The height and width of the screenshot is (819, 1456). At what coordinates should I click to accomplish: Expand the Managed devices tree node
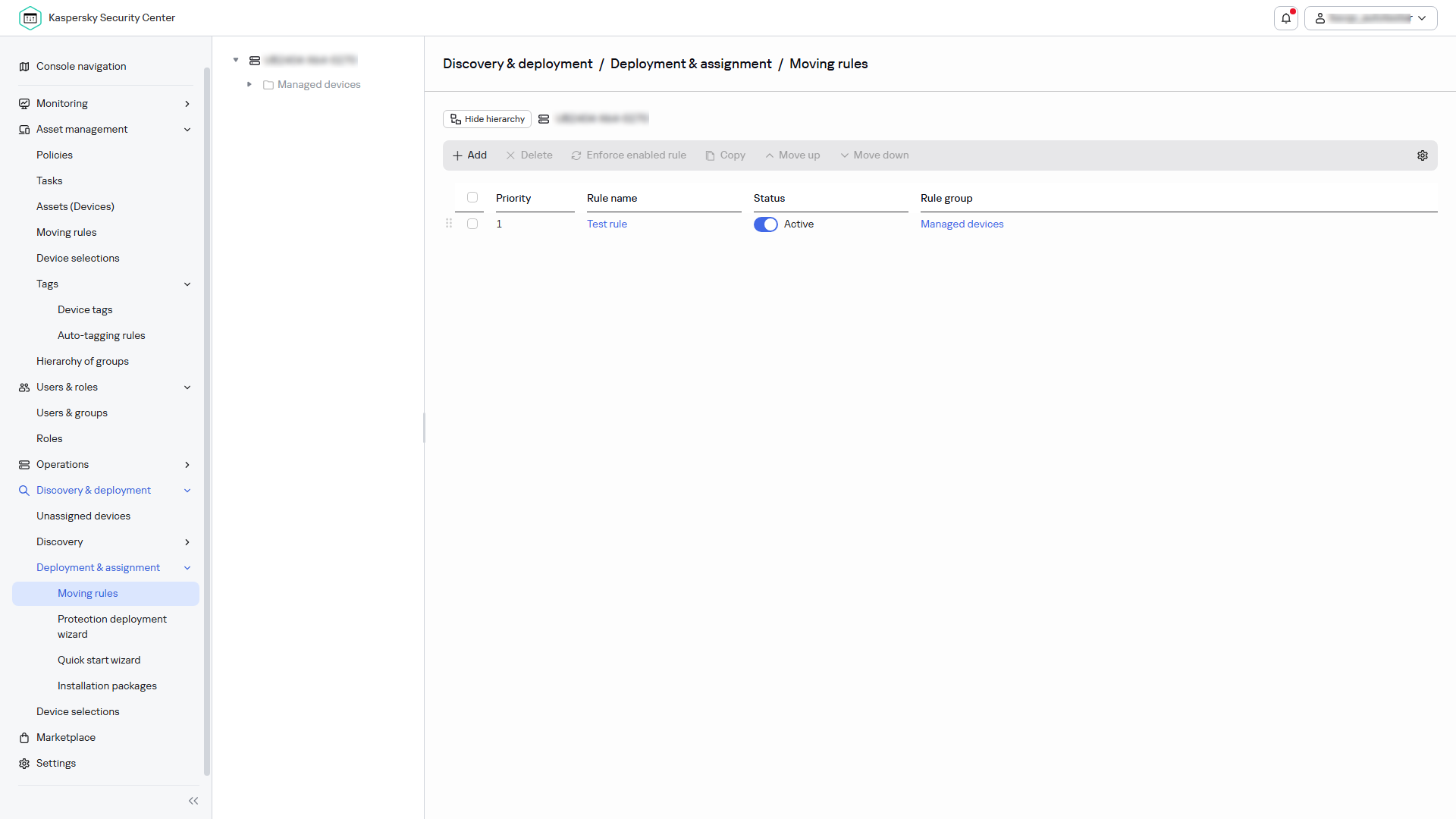point(249,84)
